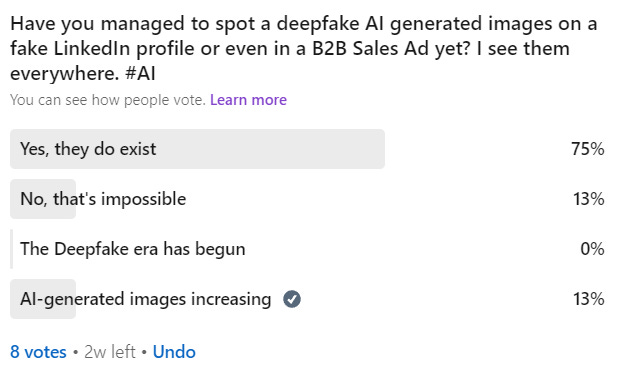Select "AI-generated images increasing" answer text
This screenshot has height=366, width=621.
146,299
